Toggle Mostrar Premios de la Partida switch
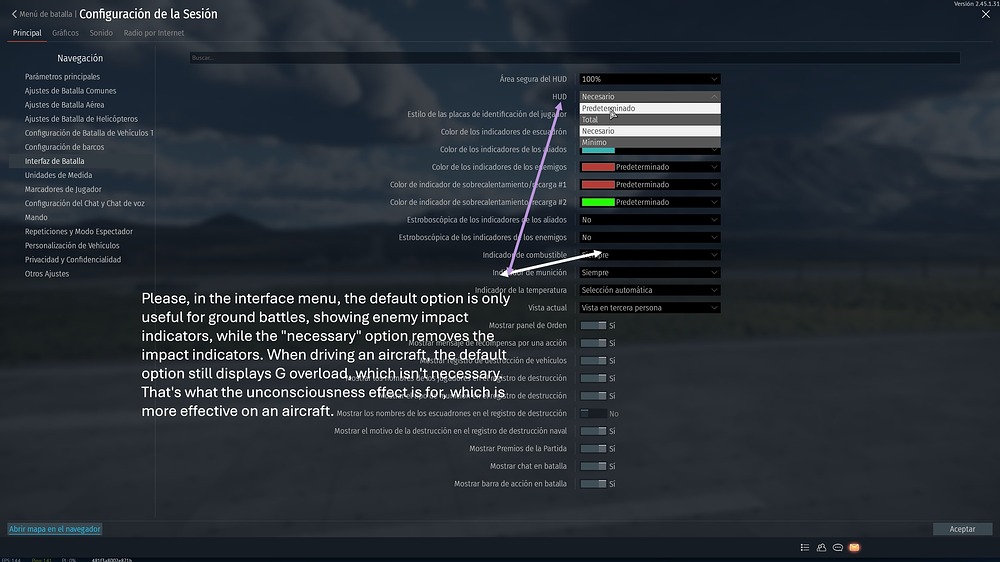 [593, 448]
